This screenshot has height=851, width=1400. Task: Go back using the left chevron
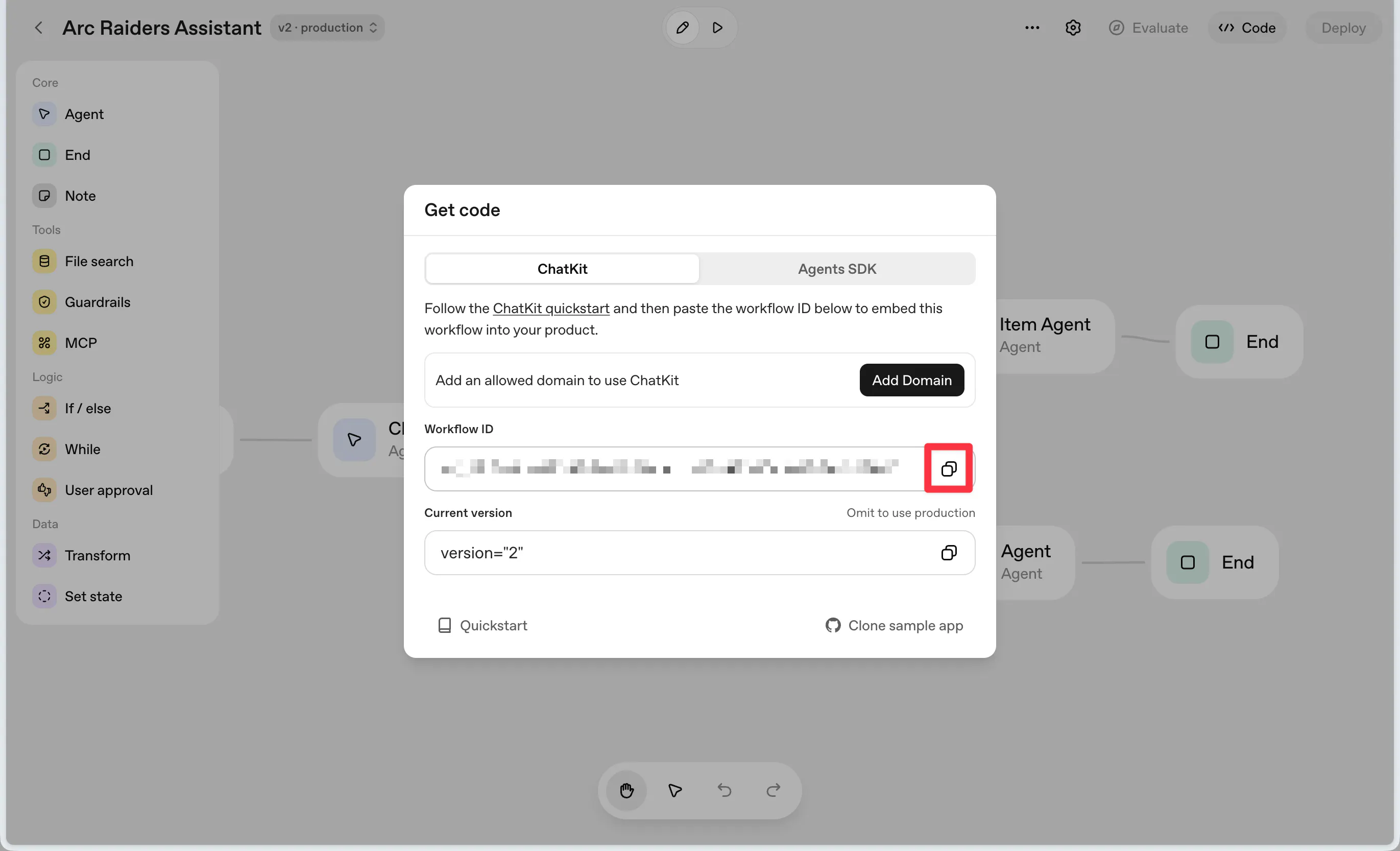point(39,27)
